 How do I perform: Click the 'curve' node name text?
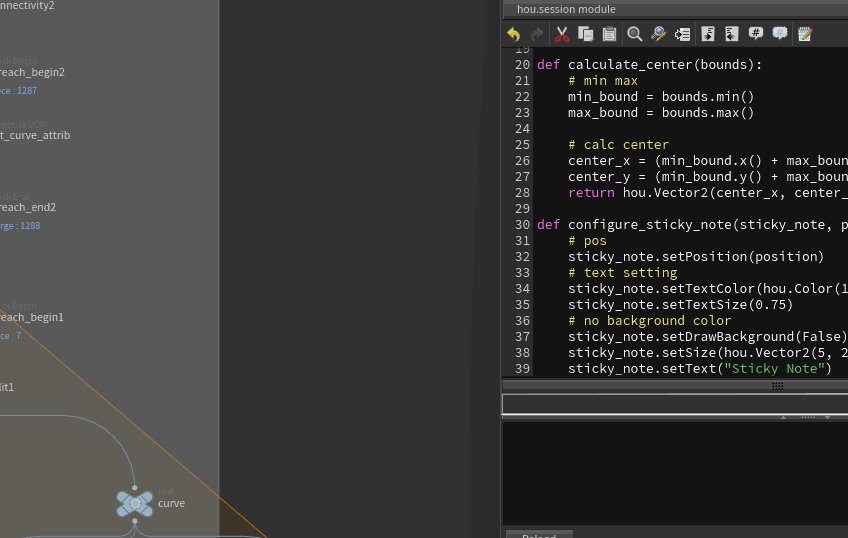click(x=171, y=503)
